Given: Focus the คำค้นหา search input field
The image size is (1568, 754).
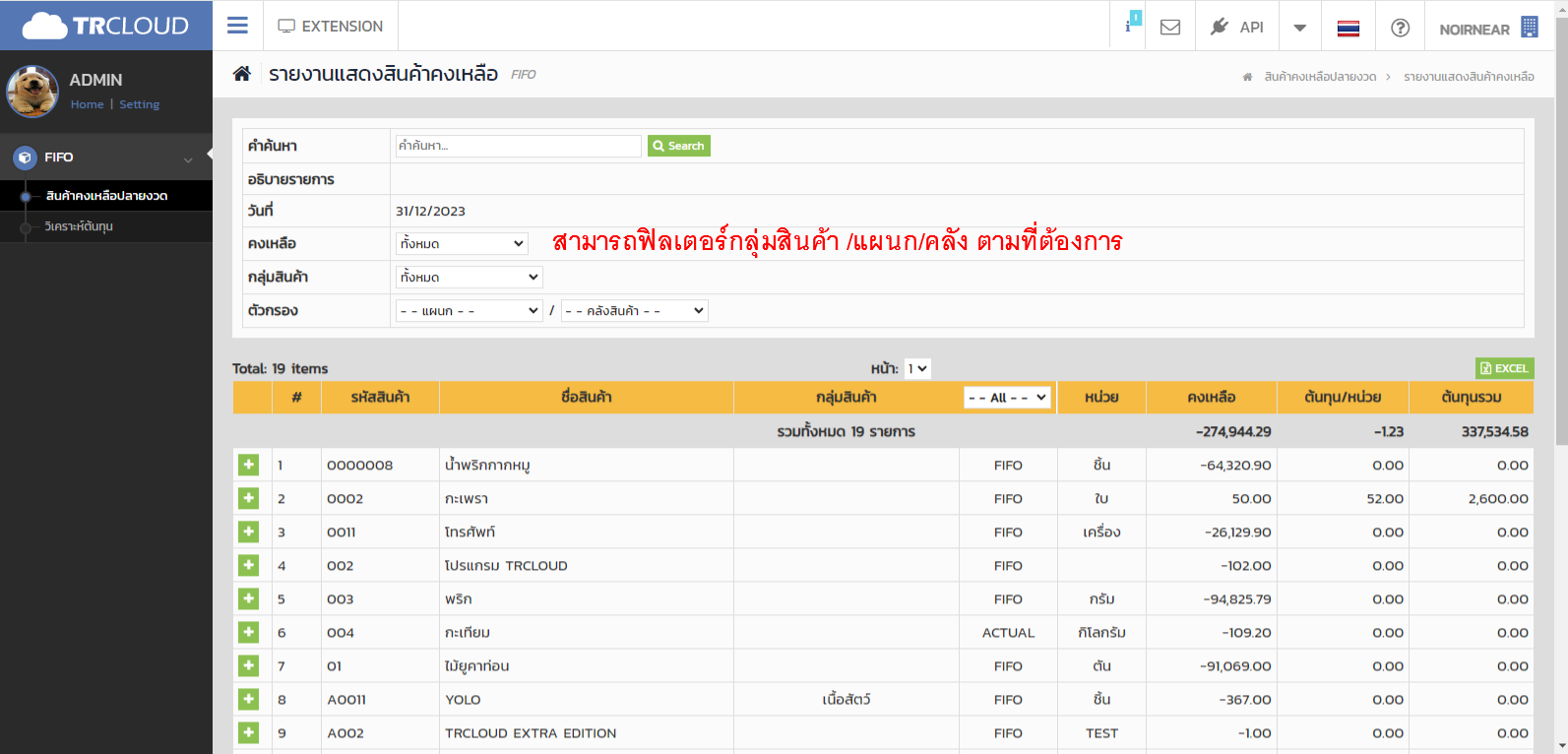Looking at the screenshot, I should 518,146.
